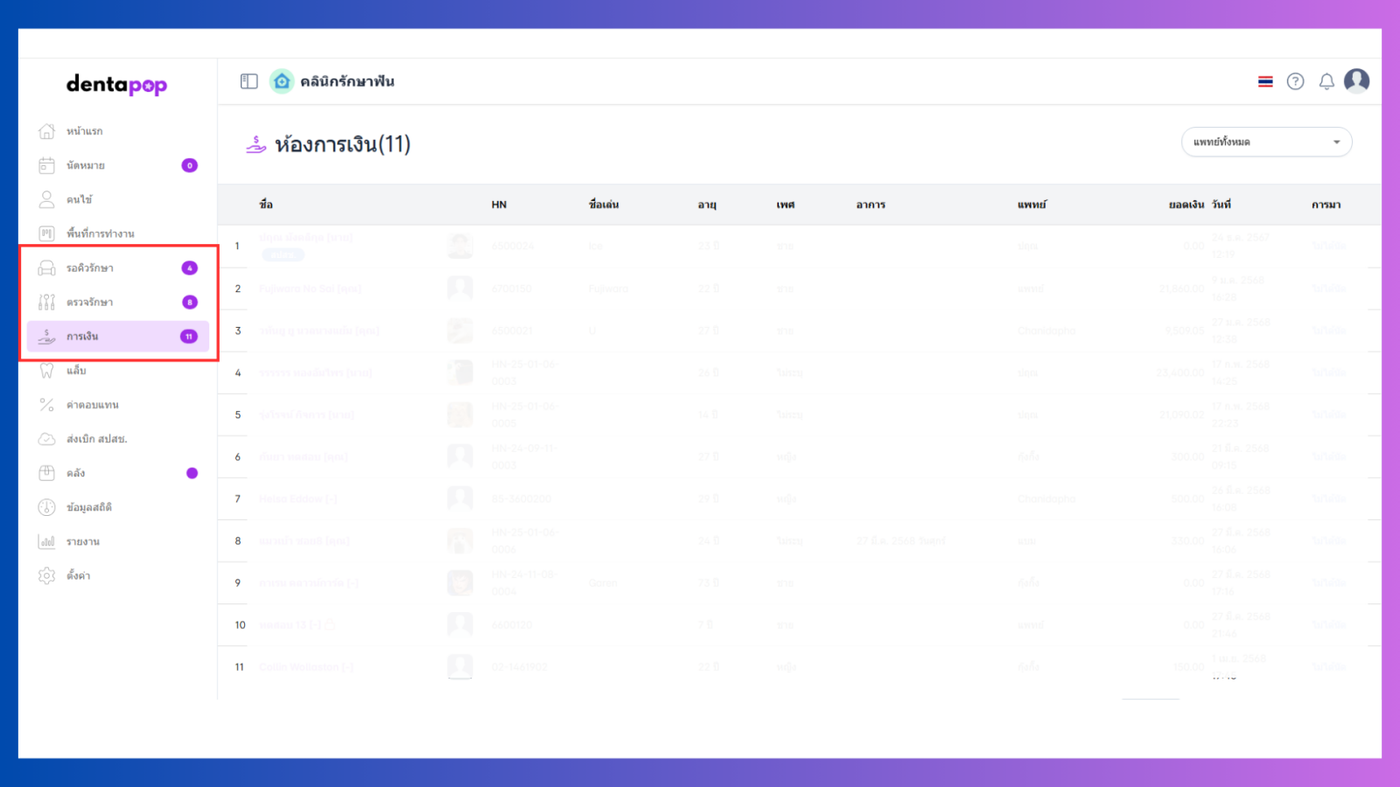The height and width of the screenshot is (787, 1400).
Task: Click the avatar in the Collin Wollaston row
Action: (x=460, y=667)
